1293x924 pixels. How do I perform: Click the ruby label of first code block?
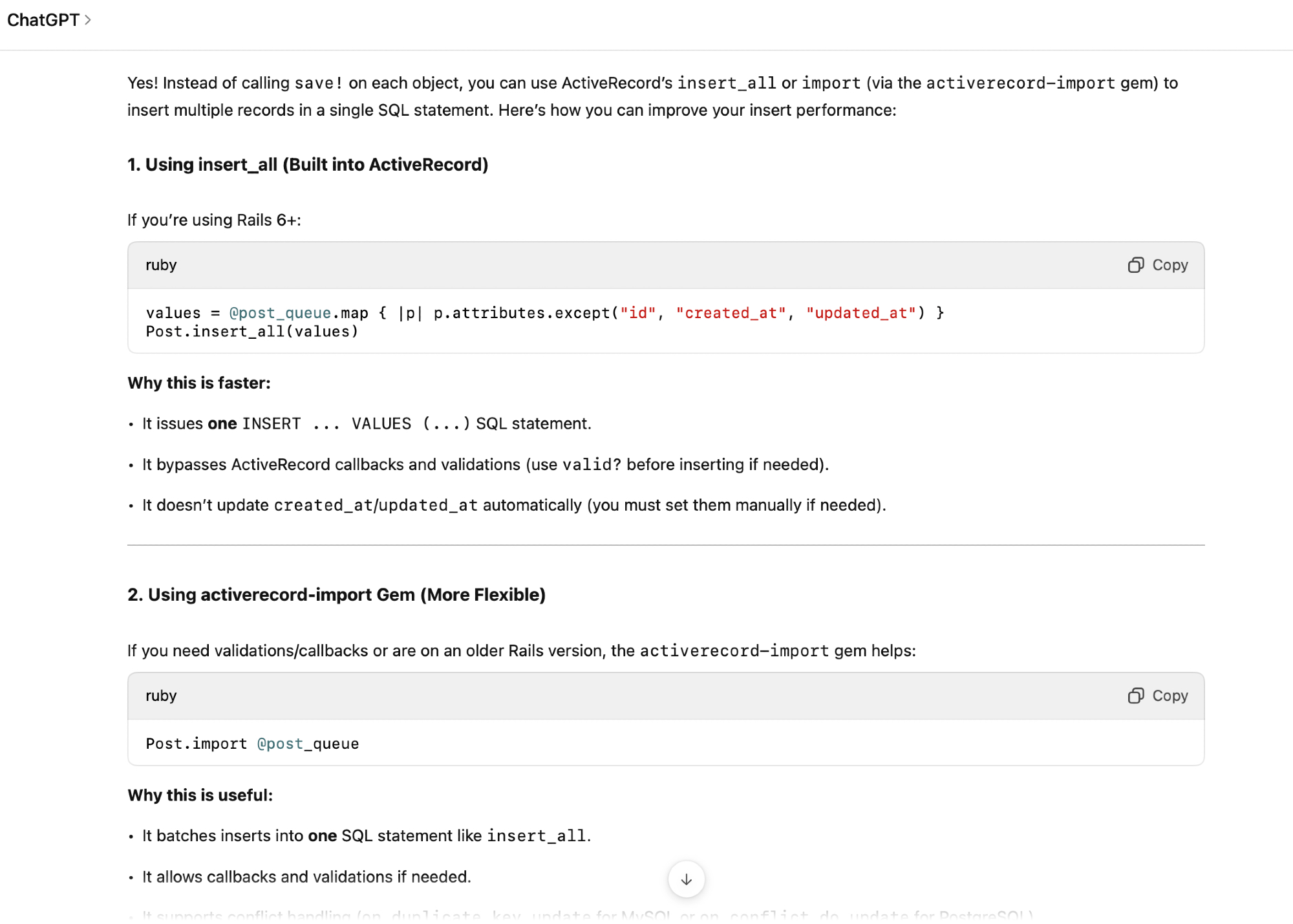pyautogui.click(x=161, y=265)
